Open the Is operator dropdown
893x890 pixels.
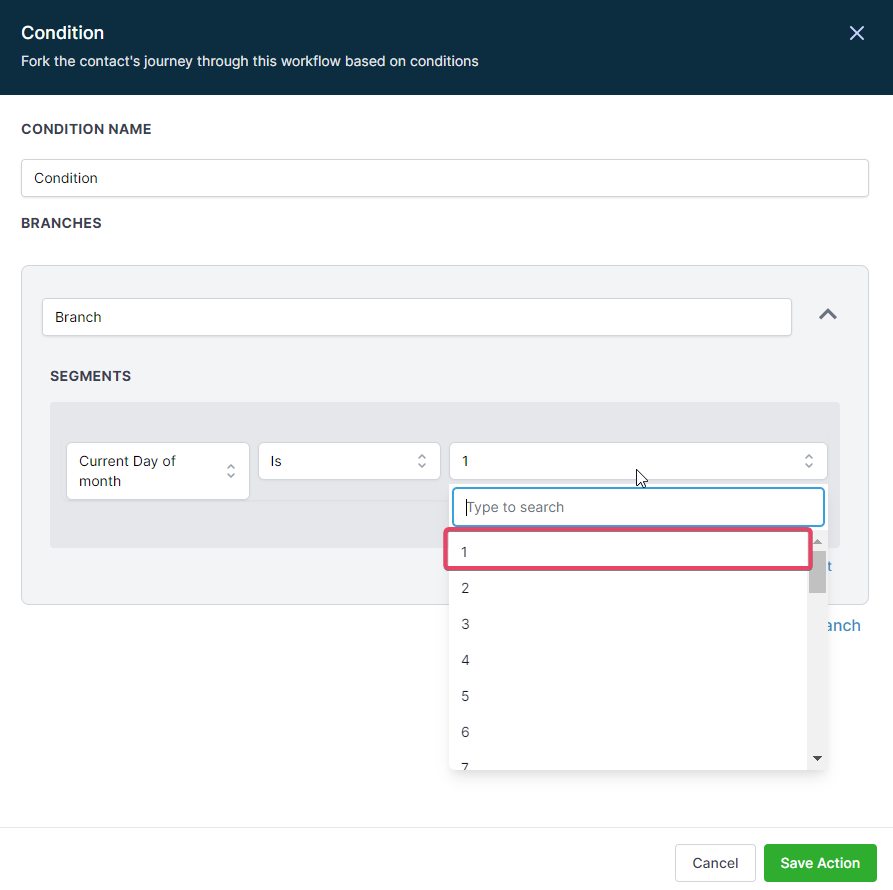349,461
